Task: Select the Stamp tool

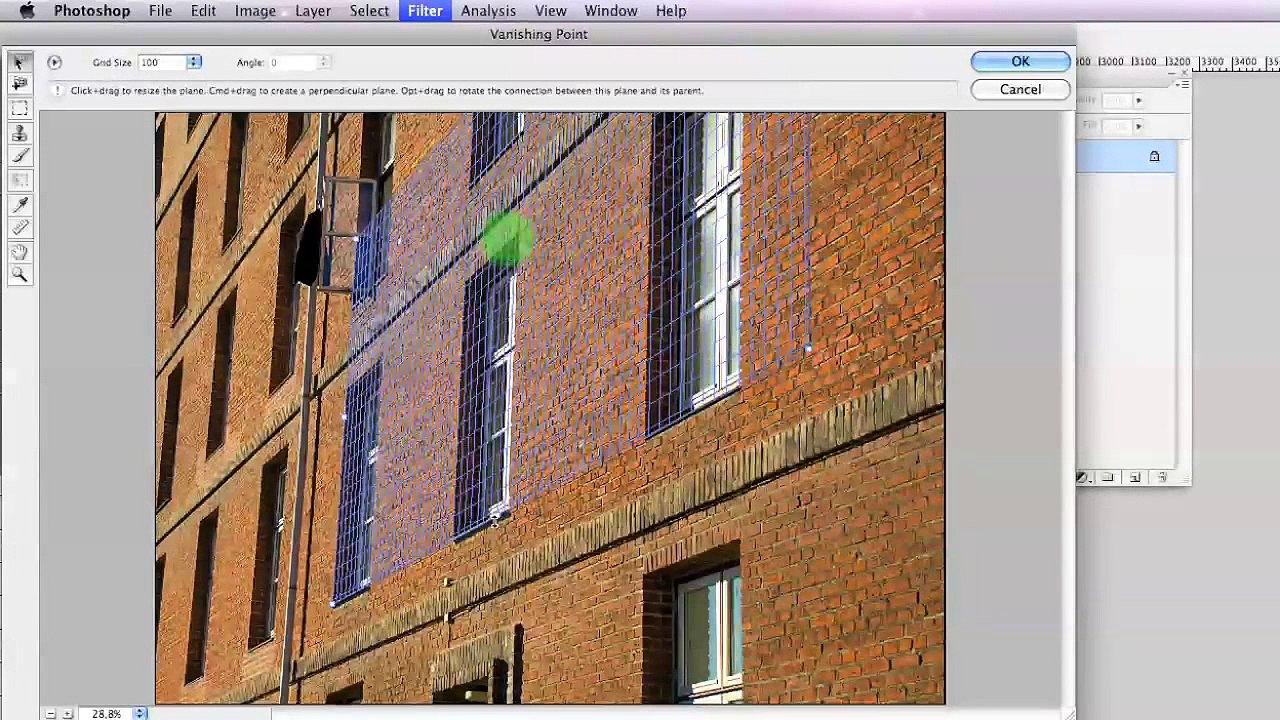Action: [19, 132]
